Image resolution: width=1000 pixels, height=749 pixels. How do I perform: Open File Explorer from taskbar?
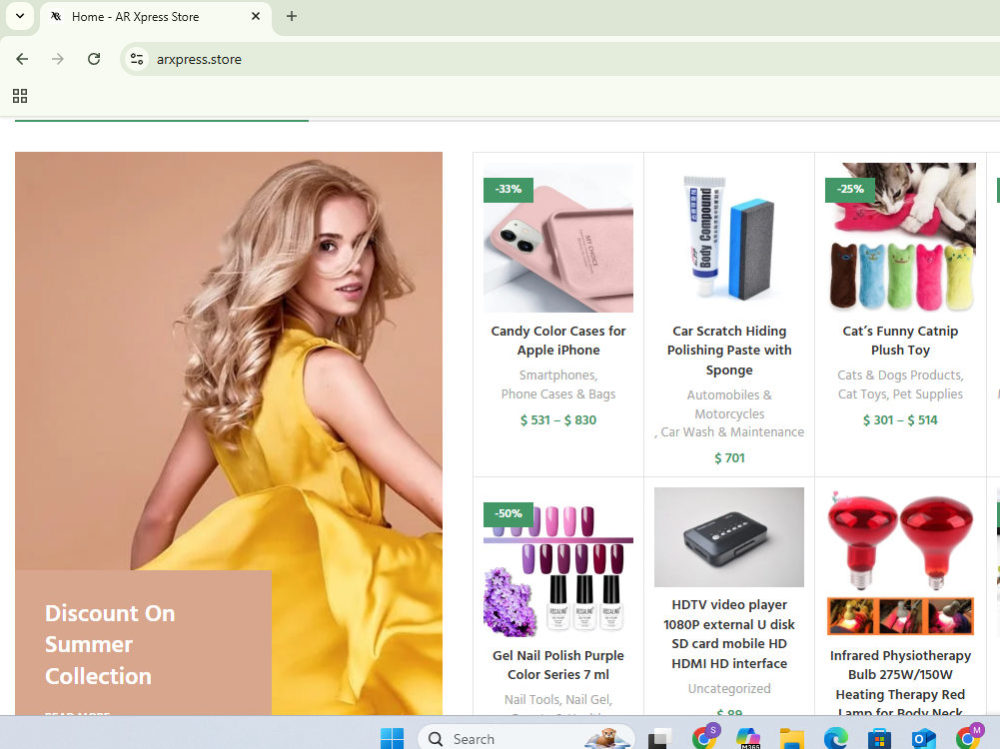[x=791, y=738]
